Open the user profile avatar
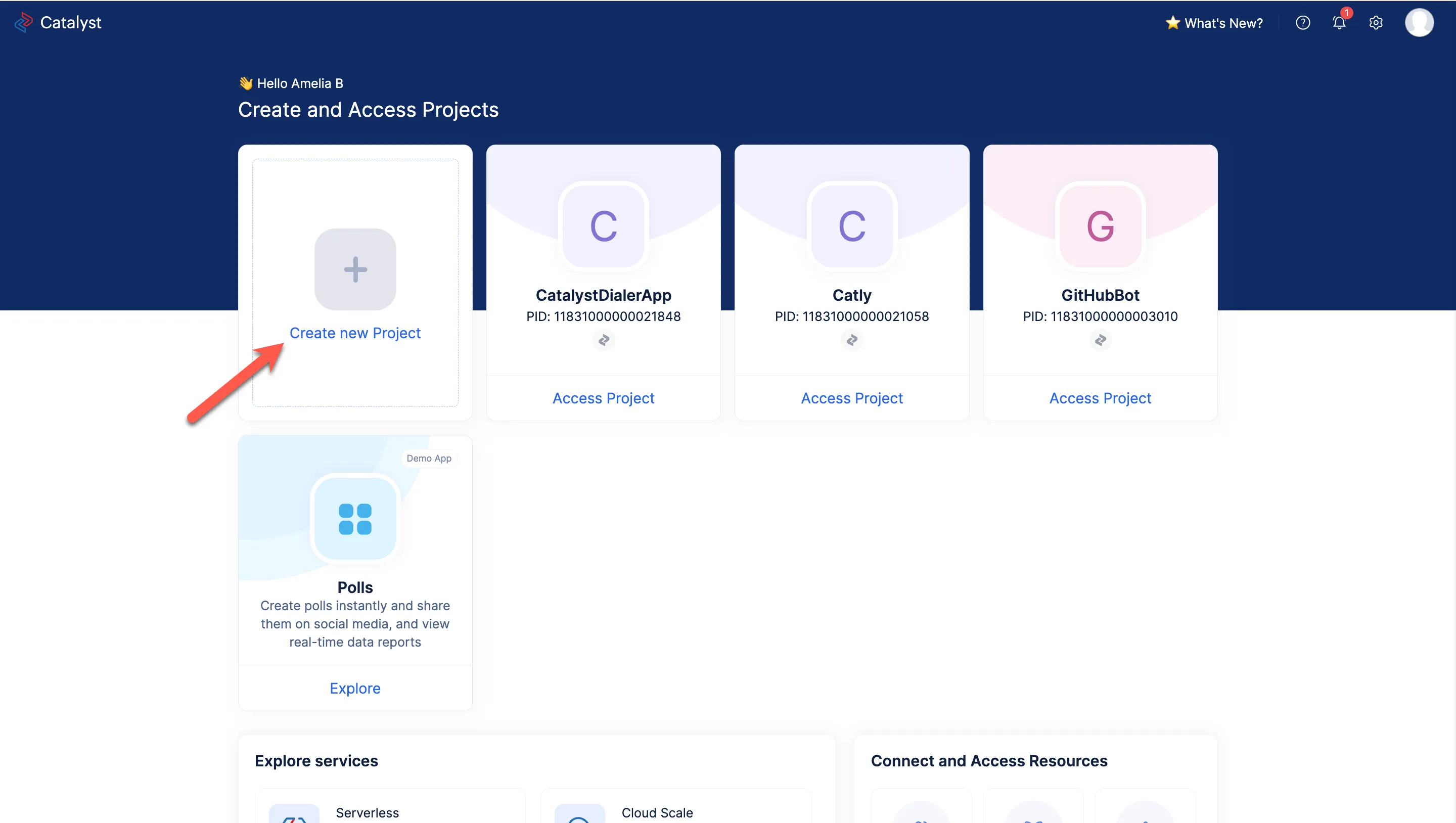 coord(1419,23)
